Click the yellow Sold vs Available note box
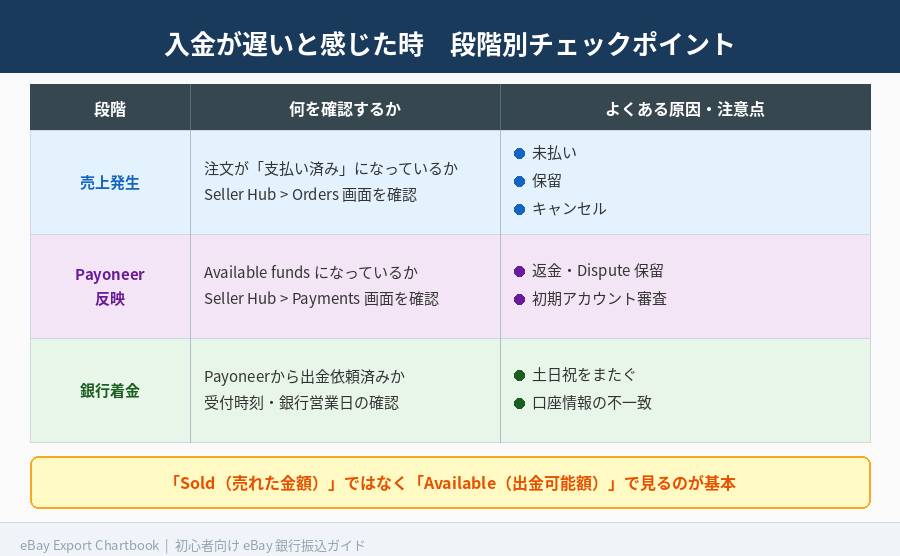 click(x=450, y=483)
